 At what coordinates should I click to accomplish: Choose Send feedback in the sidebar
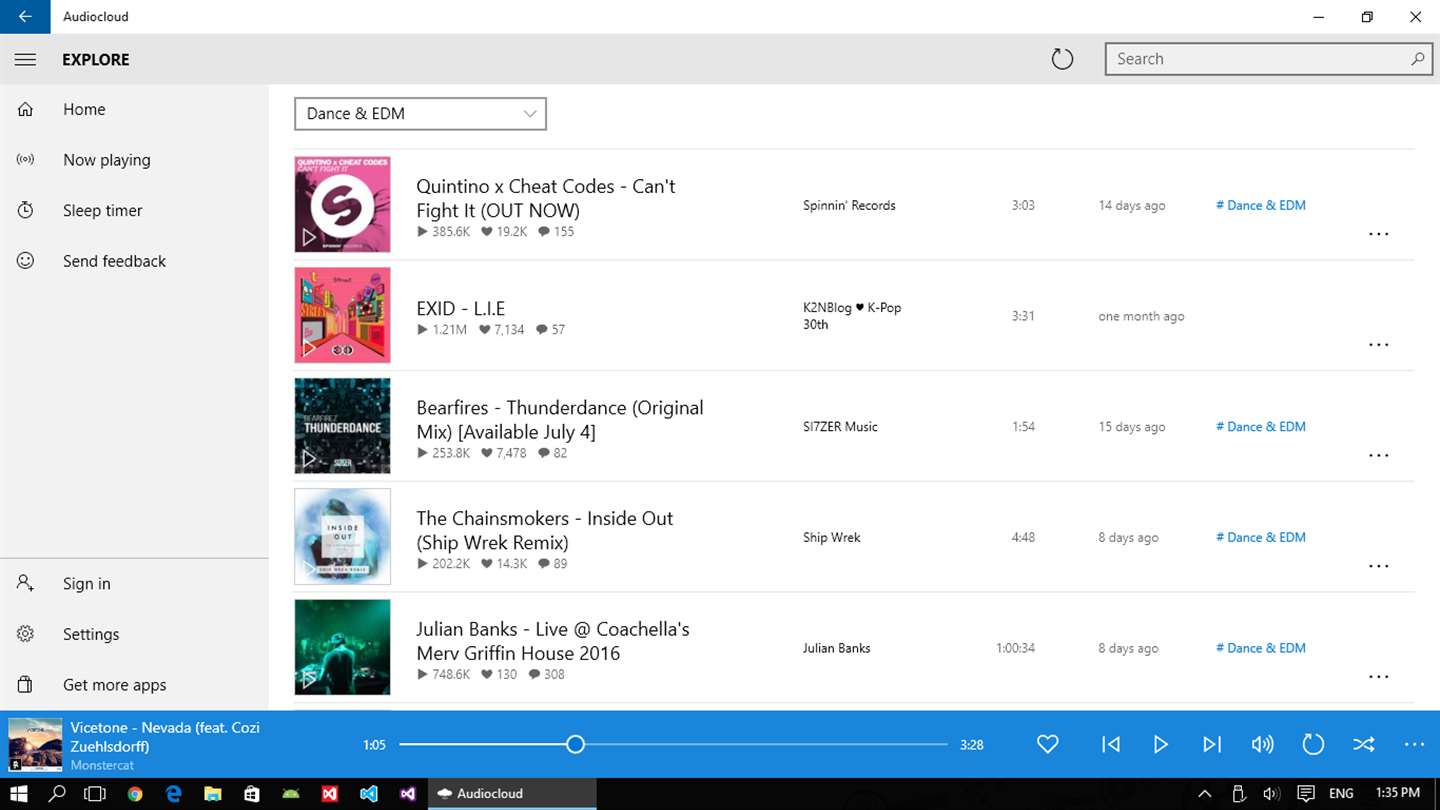pyautogui.click(x=134, y=261)
